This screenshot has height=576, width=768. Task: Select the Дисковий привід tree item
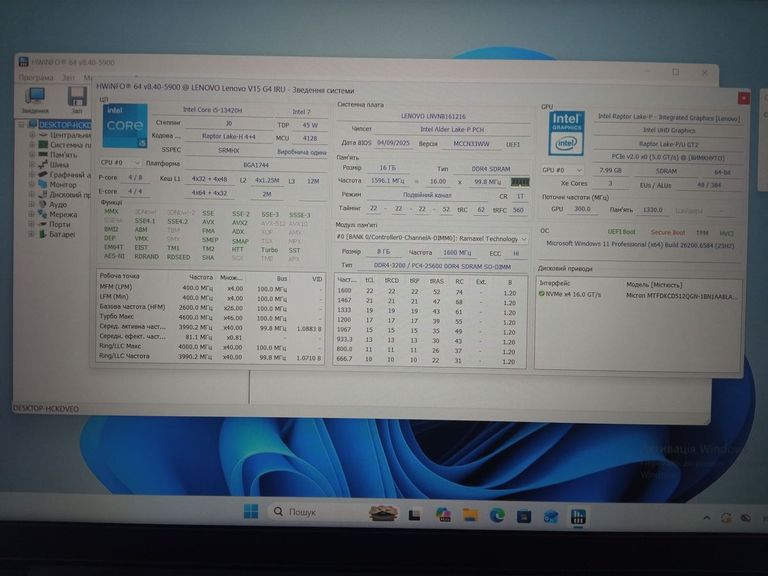[x=70, y=194]
